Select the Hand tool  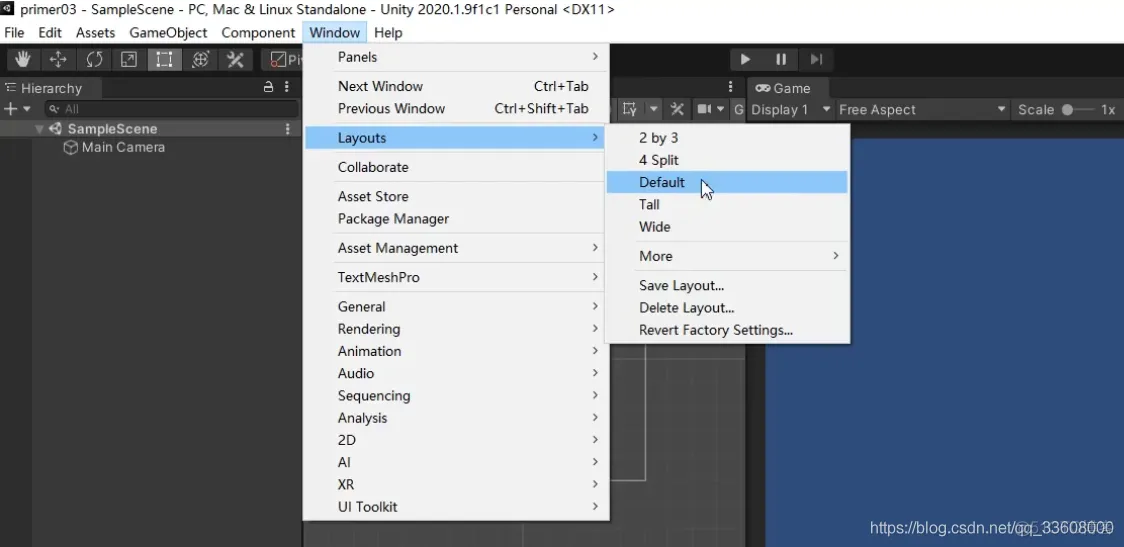tap(23, 60)
